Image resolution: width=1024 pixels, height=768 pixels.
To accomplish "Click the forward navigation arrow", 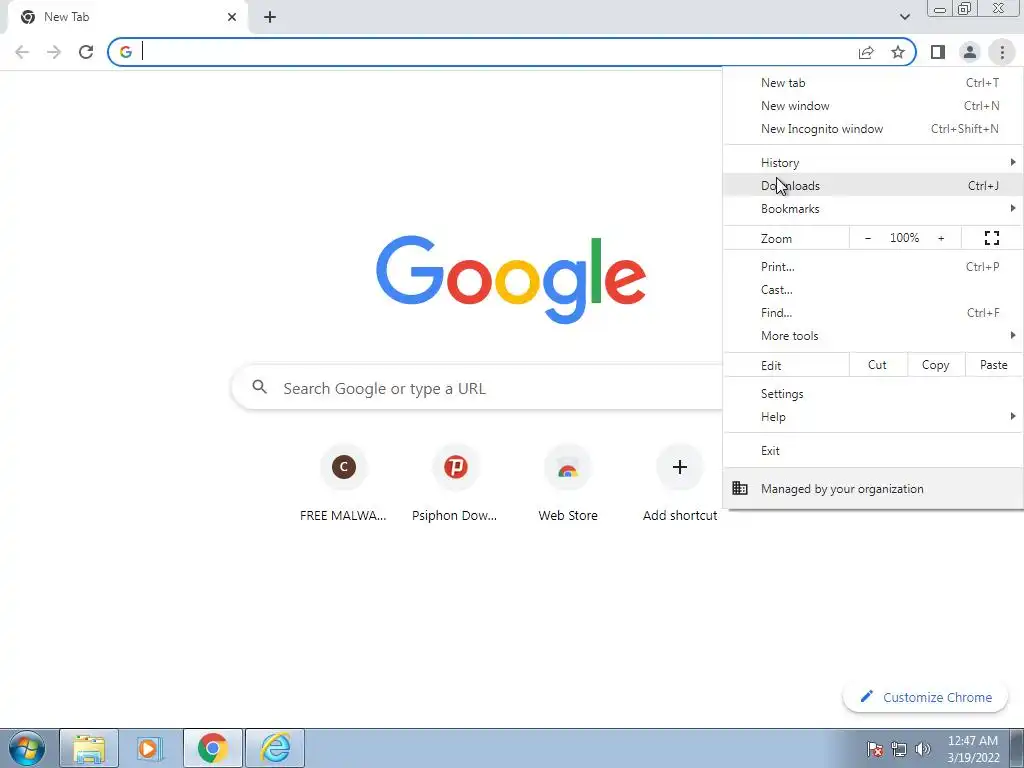I will pos(54,52).
